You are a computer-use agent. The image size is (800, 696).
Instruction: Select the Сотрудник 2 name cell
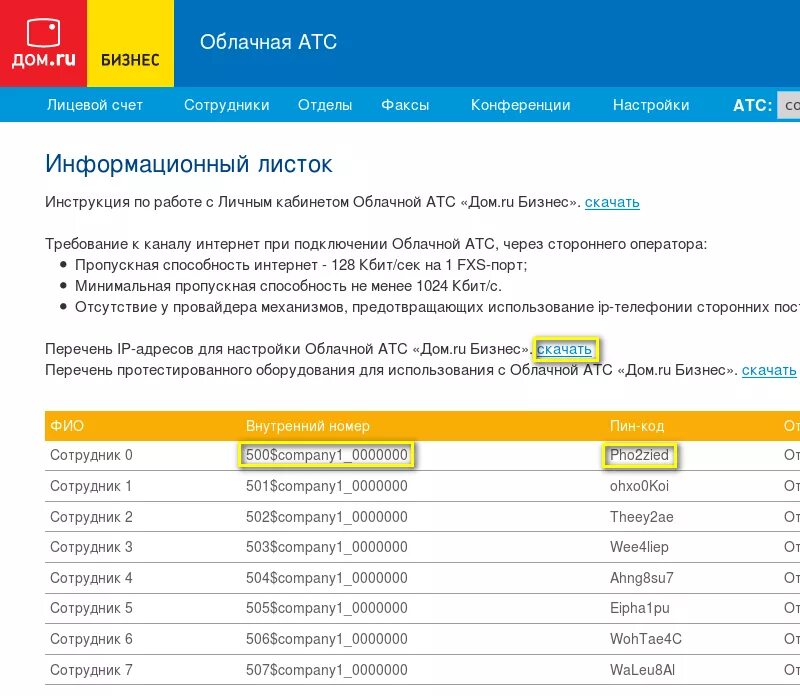click(x=91, y=517)
